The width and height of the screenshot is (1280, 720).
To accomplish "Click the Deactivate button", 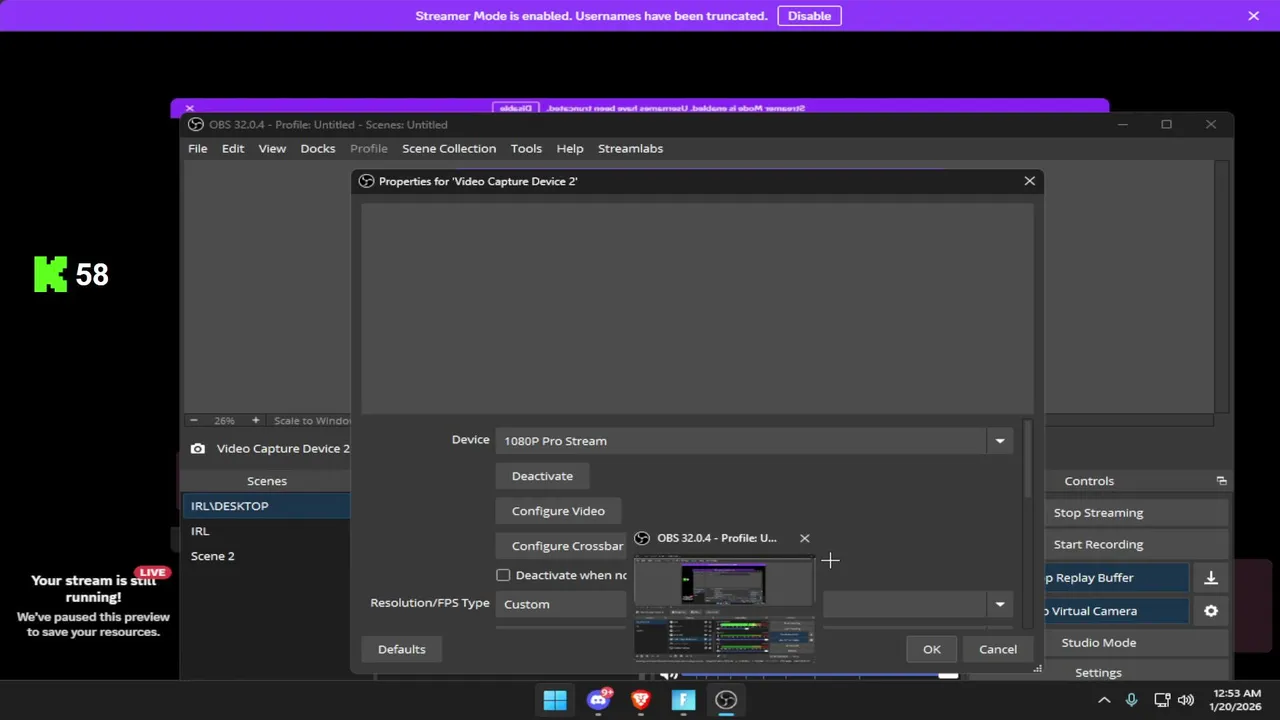I will 542,476.
